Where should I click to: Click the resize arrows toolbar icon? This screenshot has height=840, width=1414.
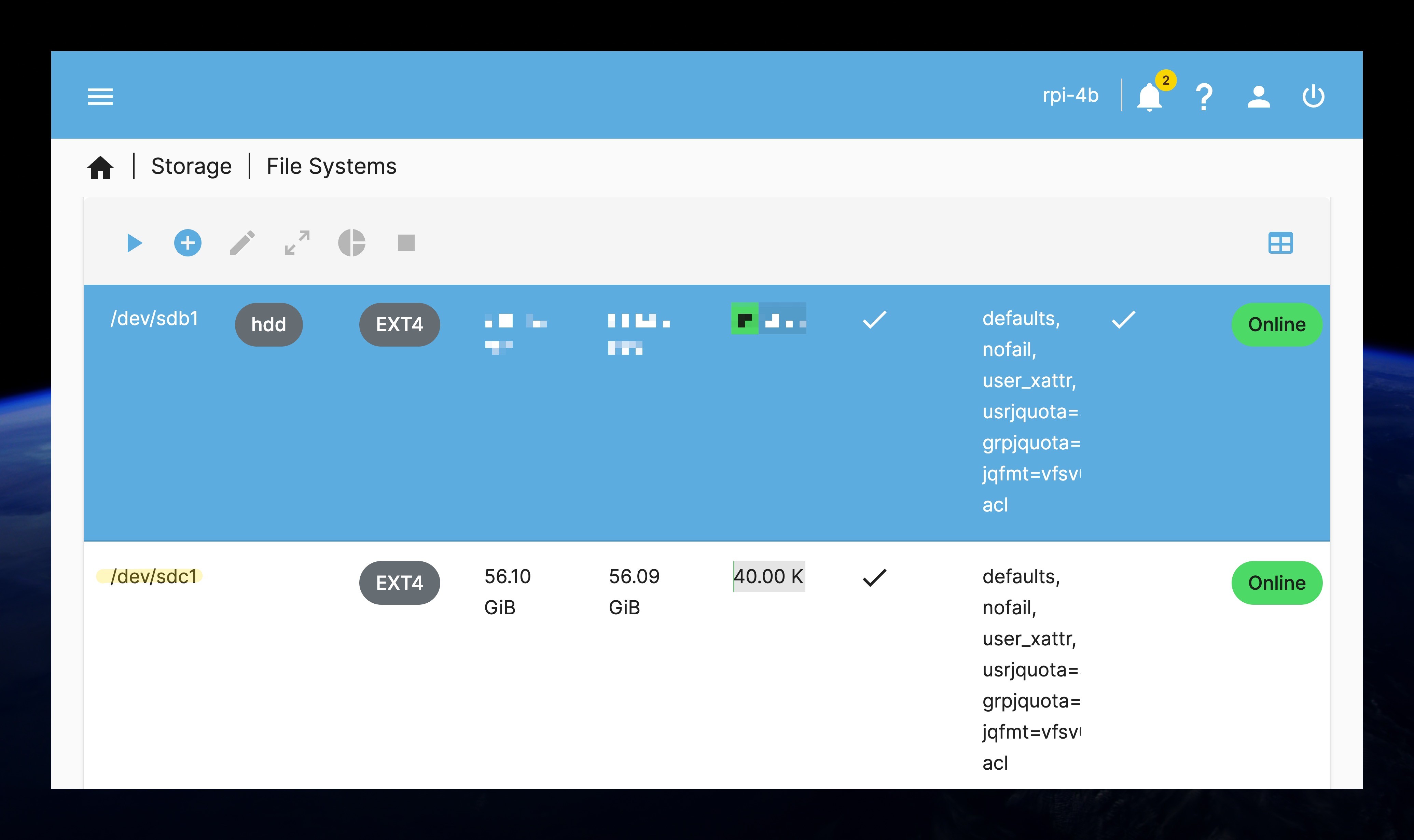[x=296, y=243]
